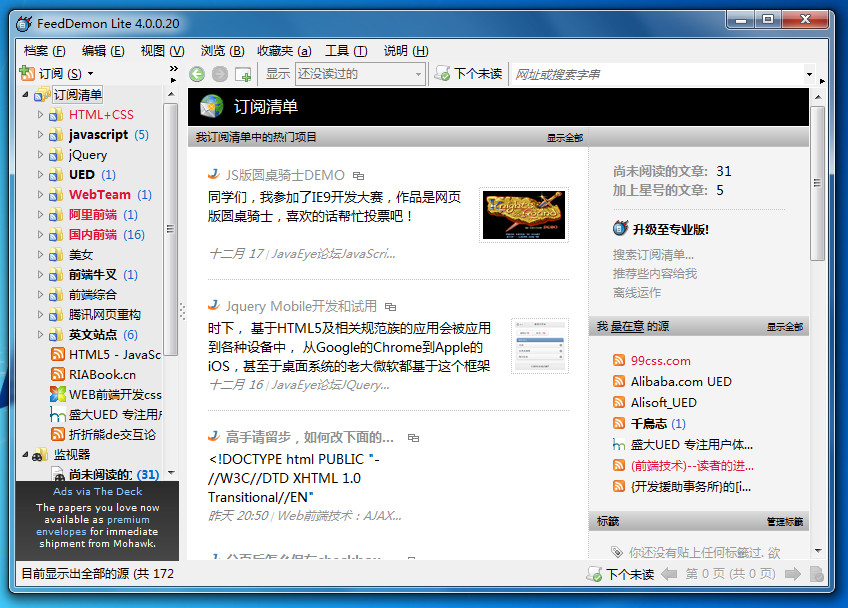Select the 腾讯网页重构 folder
The width and height of the screenshot is (848, 608).
pyautogui.click(x=104, y=315)
